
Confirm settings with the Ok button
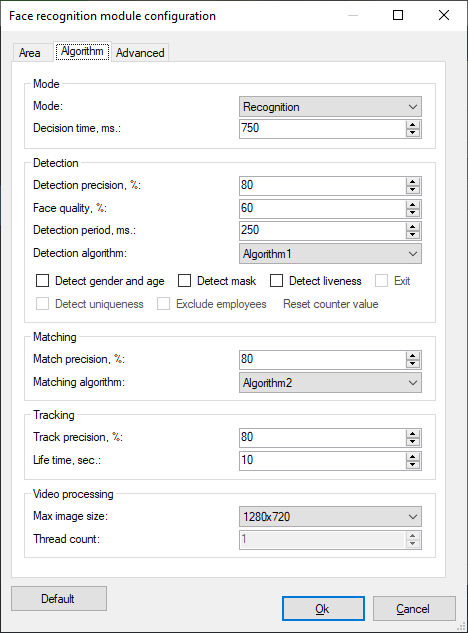(323, 608)
